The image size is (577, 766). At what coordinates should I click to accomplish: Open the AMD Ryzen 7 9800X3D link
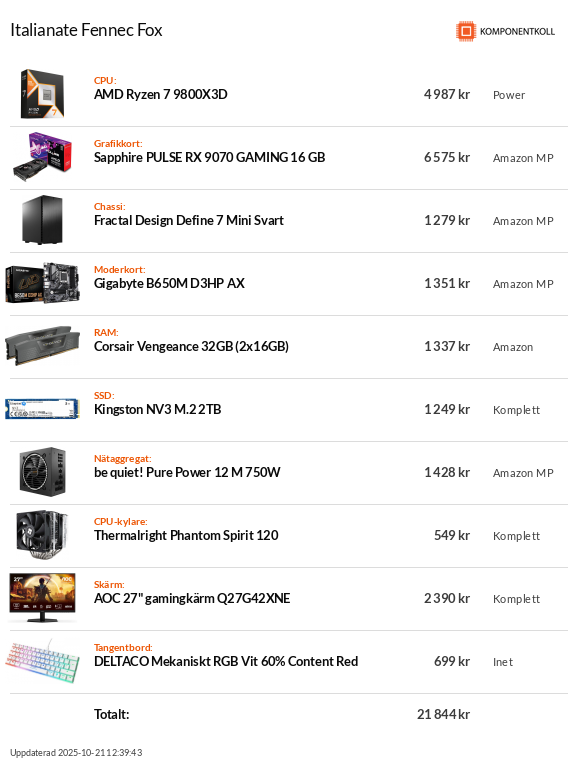(x=161, y=94)
